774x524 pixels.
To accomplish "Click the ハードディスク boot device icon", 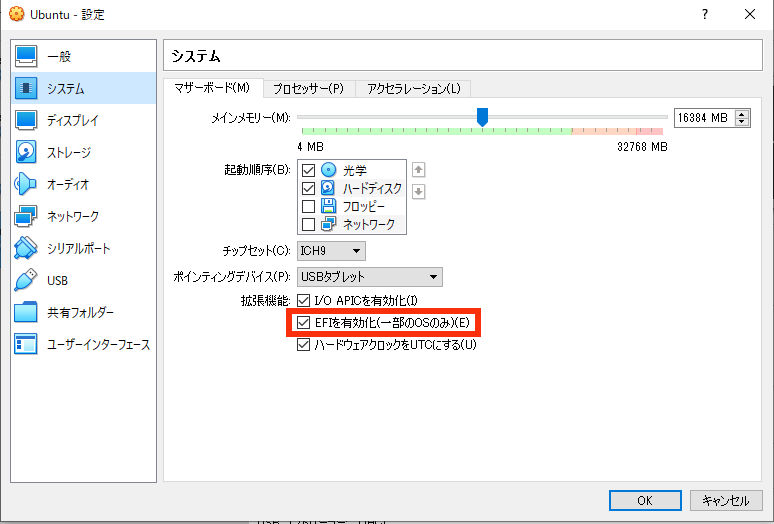I will (328, 188).
